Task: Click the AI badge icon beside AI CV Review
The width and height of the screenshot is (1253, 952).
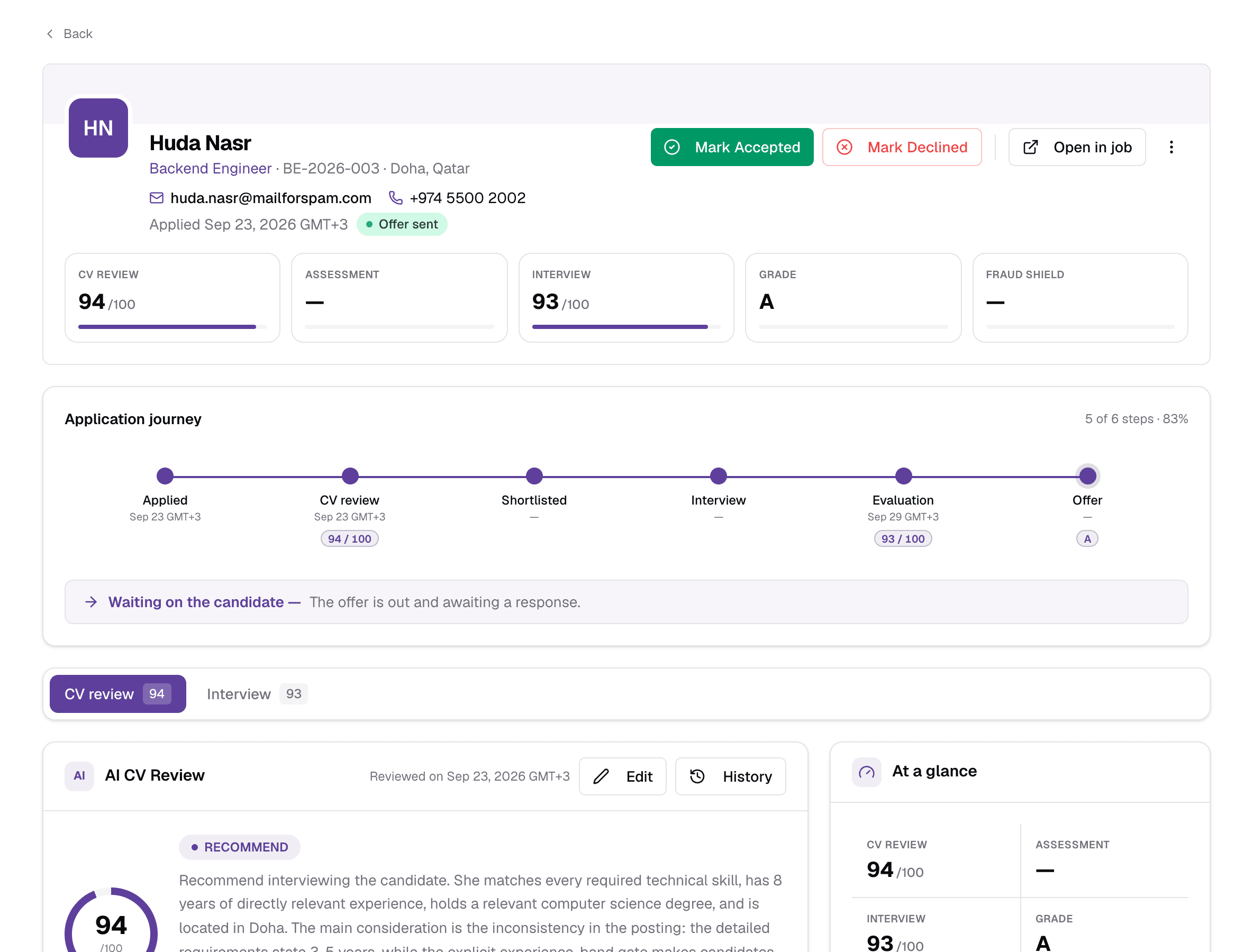Action: [x=79, y=776]
